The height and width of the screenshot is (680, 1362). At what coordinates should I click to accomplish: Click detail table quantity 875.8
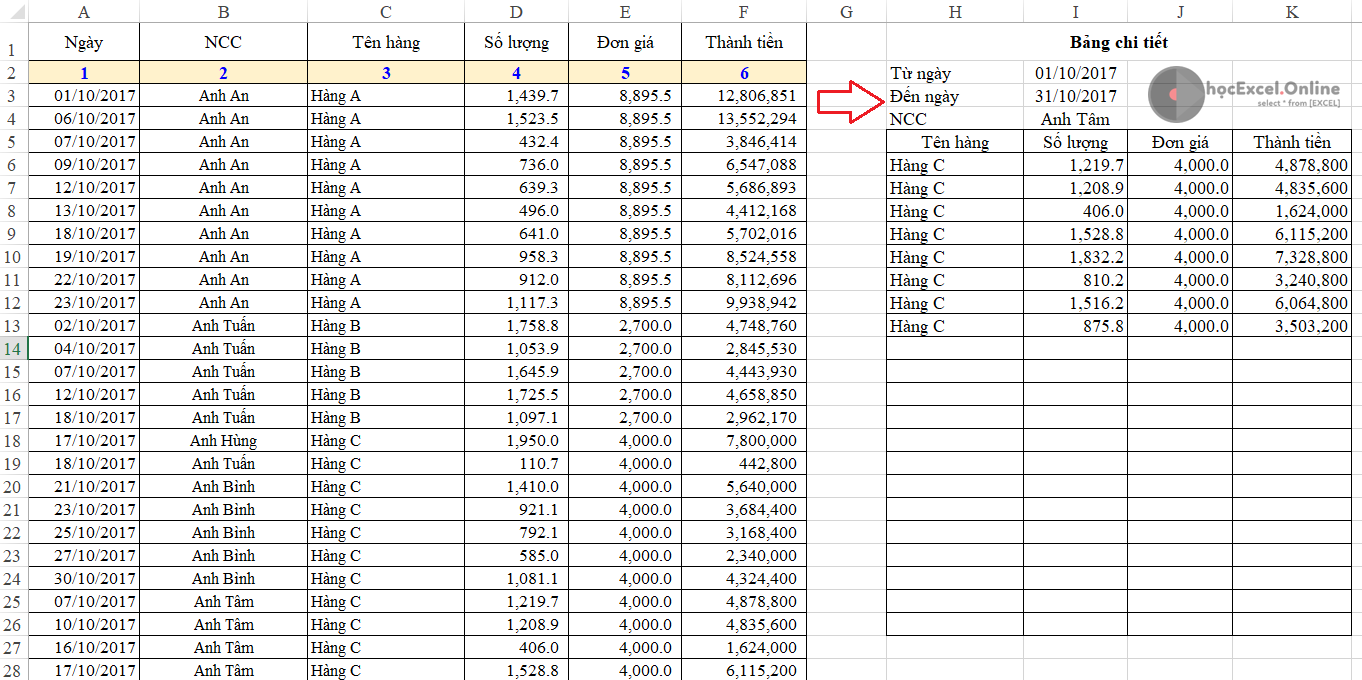coord(1076,326)
